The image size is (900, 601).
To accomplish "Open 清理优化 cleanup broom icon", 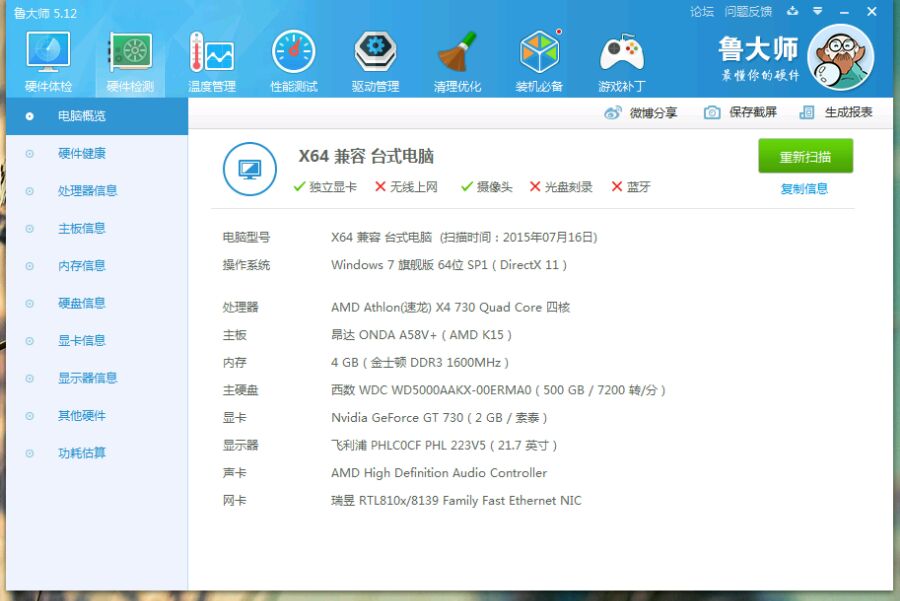I will pos(457,52).
